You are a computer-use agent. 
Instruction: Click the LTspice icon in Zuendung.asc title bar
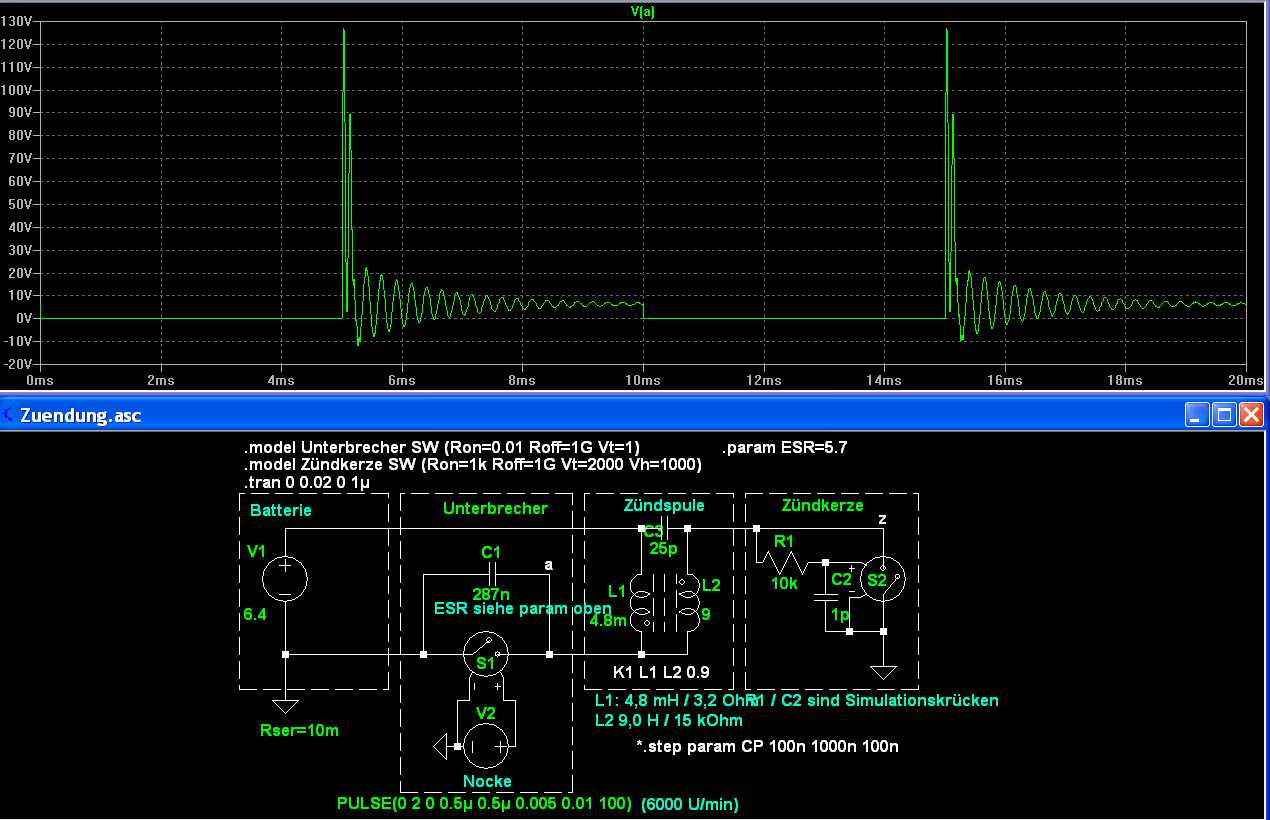(x=10, y=415)
